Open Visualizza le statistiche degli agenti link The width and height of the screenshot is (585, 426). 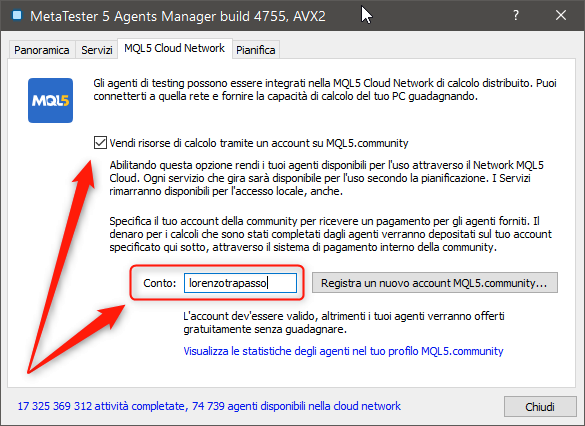tap(343, 351)
